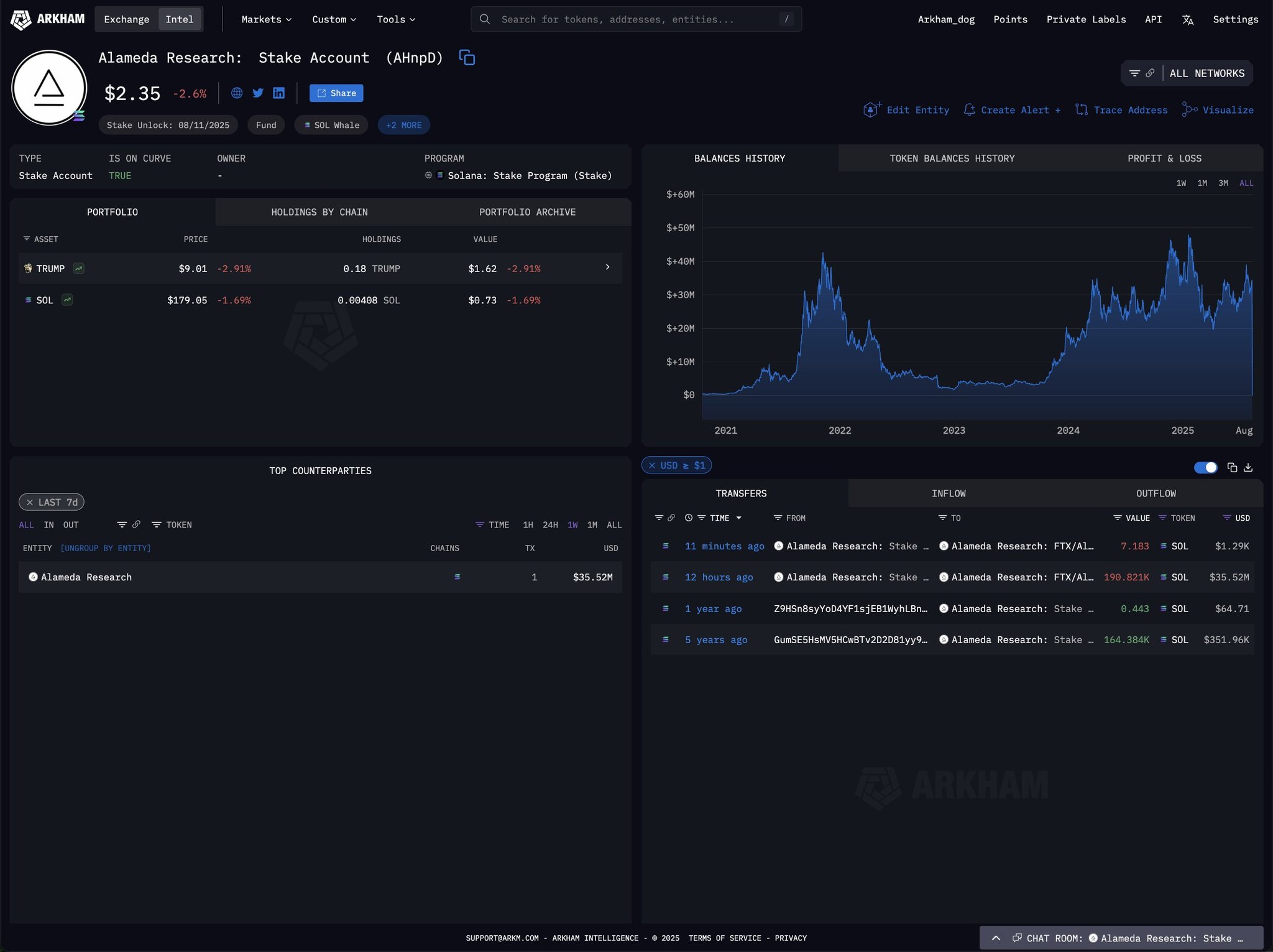
Task: Open the Twitter profile icon
Action: 258,93
